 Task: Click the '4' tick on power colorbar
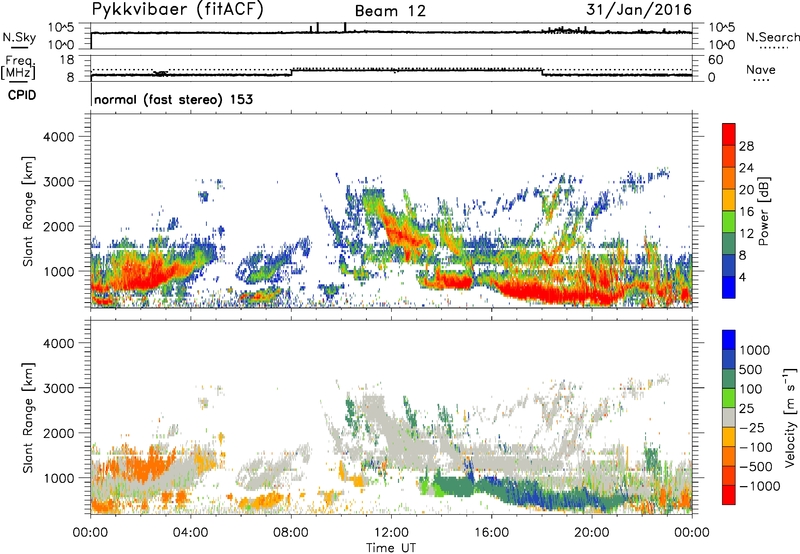tap(743, 277)
